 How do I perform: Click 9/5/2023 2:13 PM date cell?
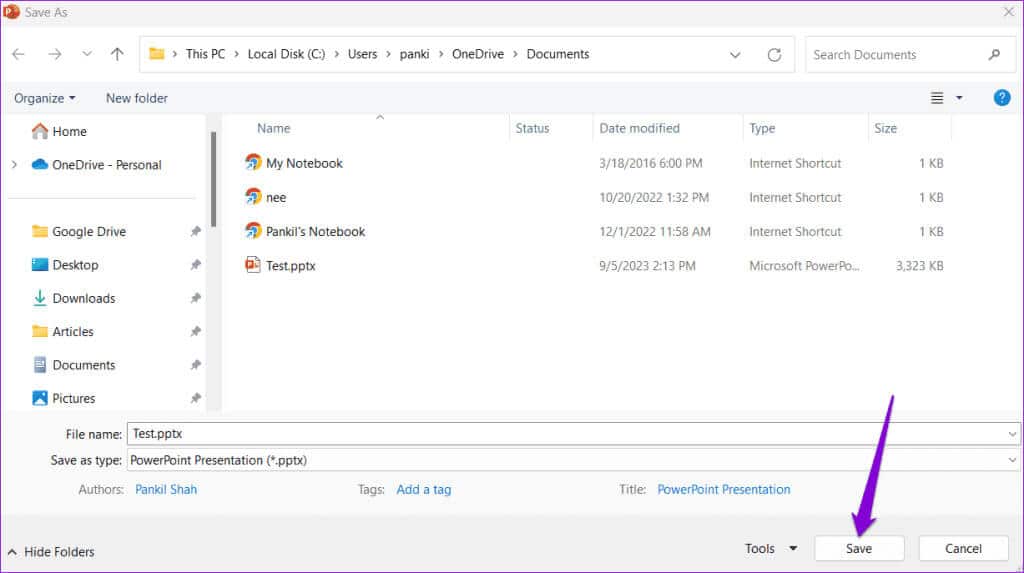[647, 266]
